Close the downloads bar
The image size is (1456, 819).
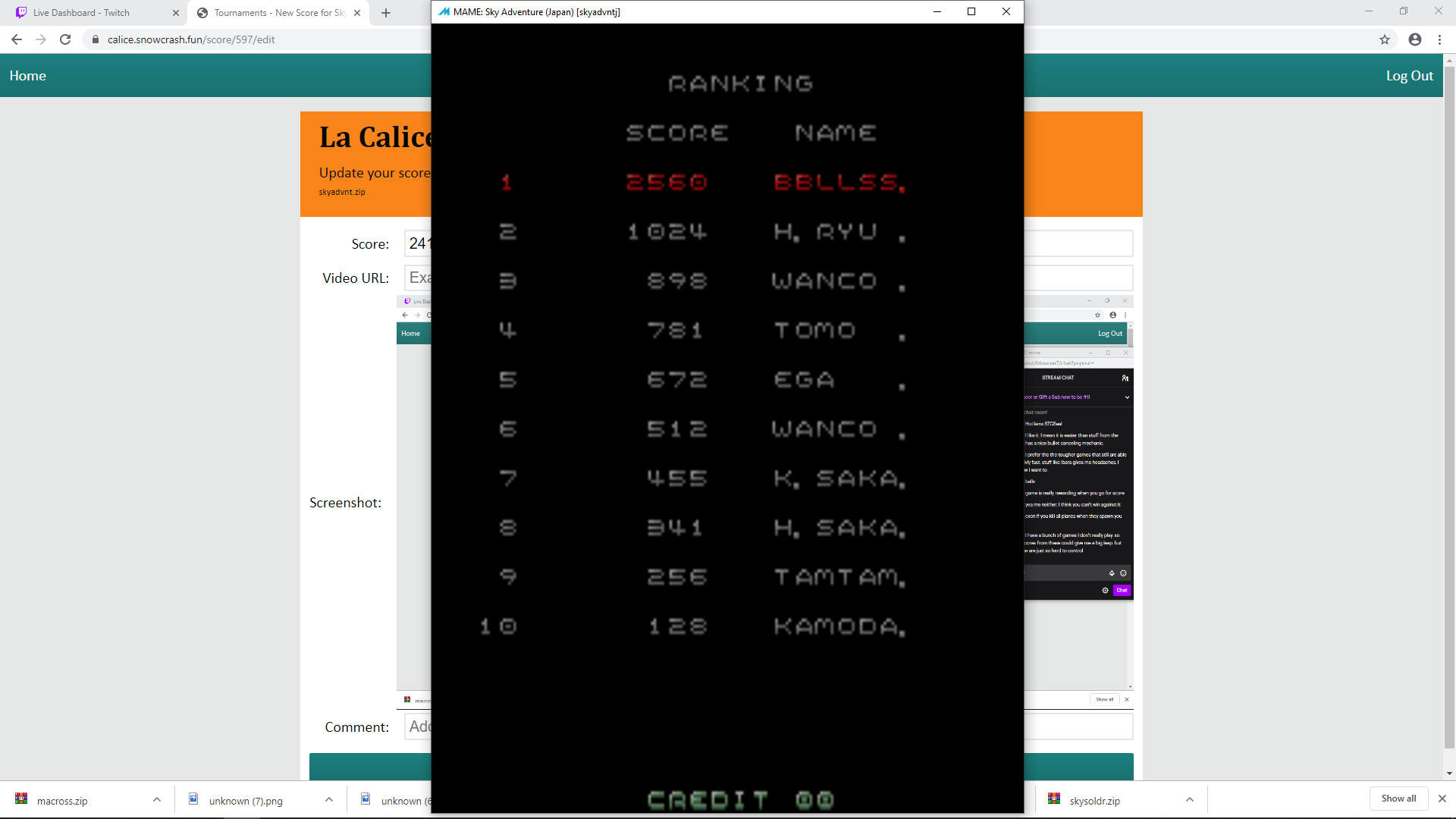coord(1442,799)
